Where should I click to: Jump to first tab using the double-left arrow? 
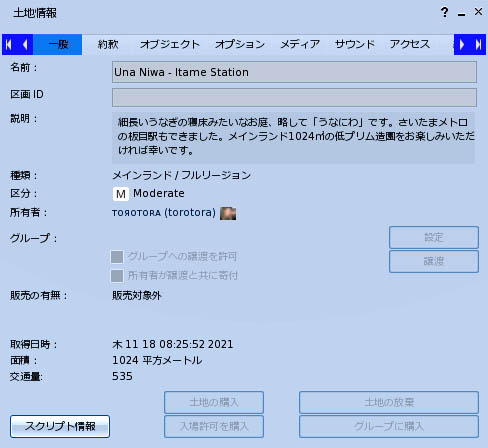(9, 44)
